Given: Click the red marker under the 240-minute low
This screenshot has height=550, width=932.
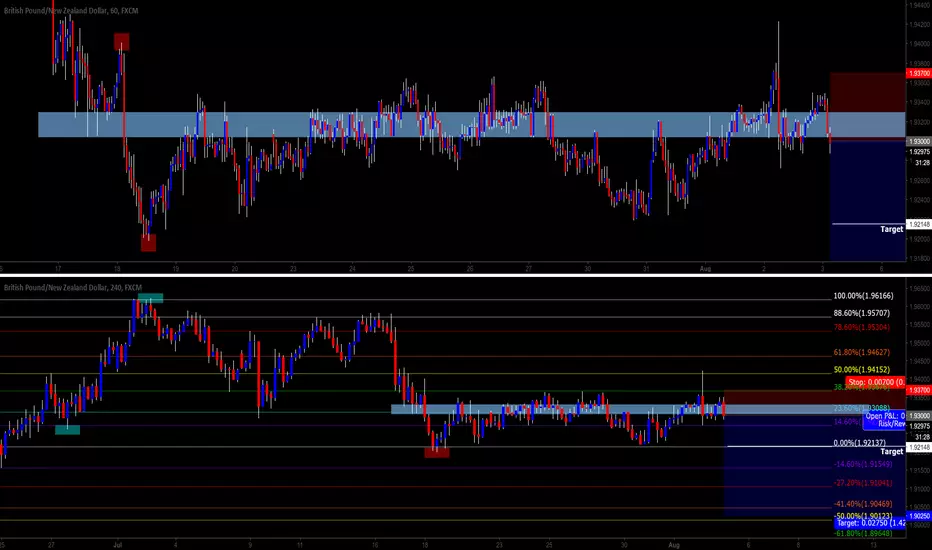Looking at the screenshot, I should 437,452.
